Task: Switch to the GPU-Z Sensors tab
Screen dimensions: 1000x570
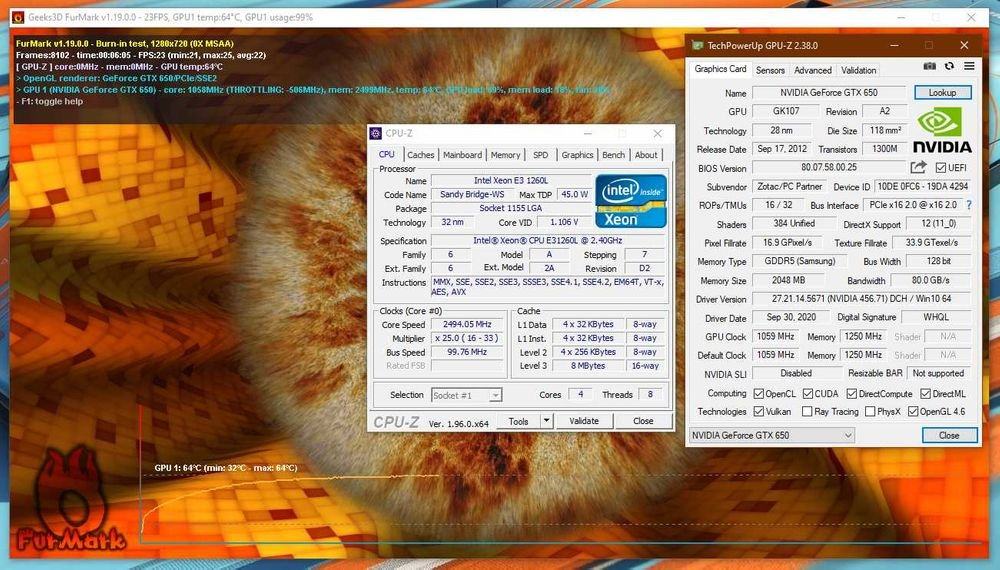Action: [770, 70]
